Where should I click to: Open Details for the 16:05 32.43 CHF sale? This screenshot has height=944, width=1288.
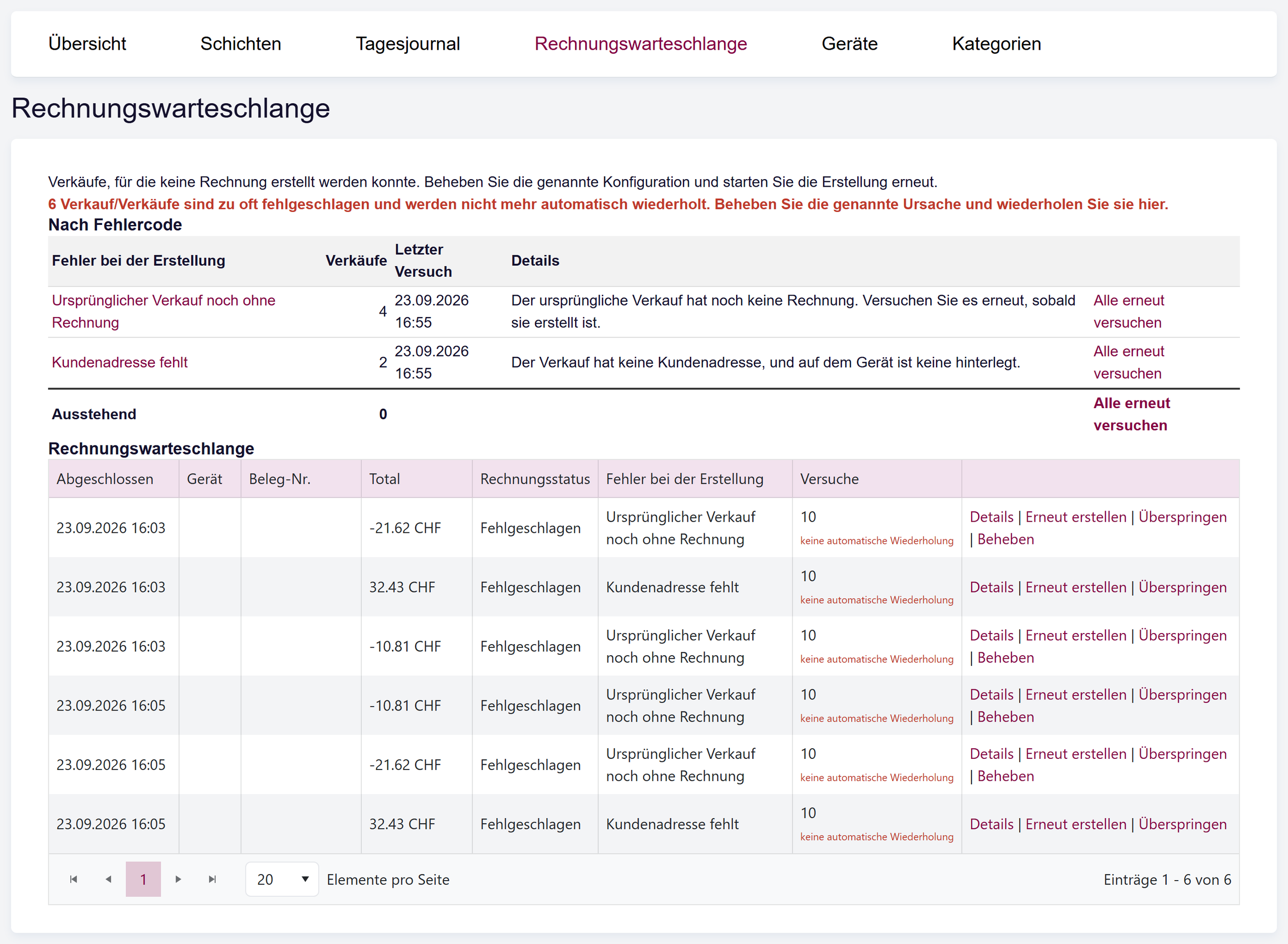tap(992, 824)
